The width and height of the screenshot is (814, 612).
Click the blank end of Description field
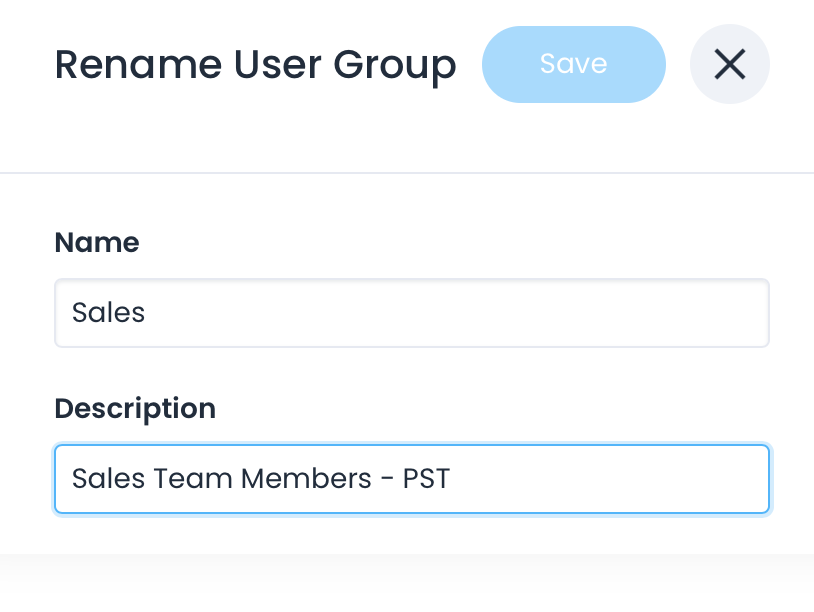[x=610, y=479]
